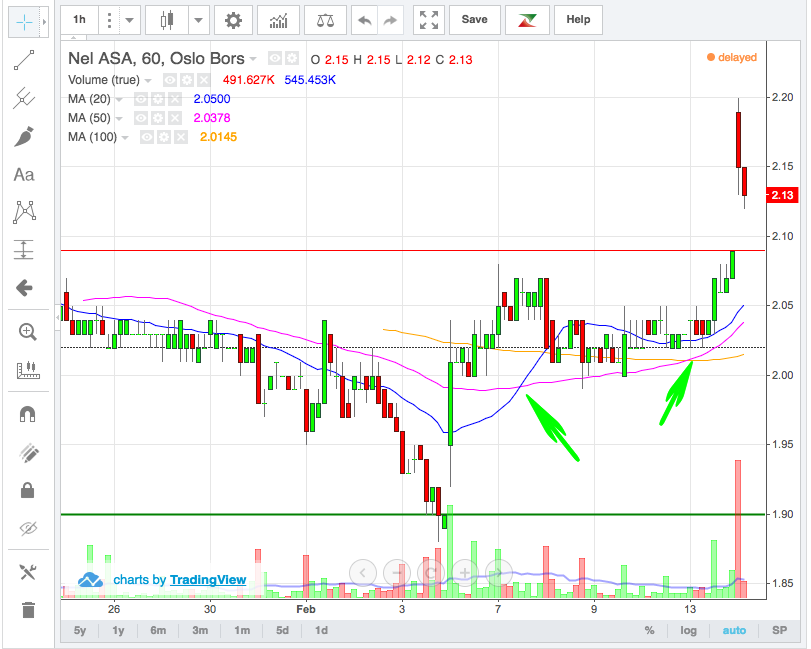Toggle percent scale
The height and width of the screenshot is (649, 811).
650,630
